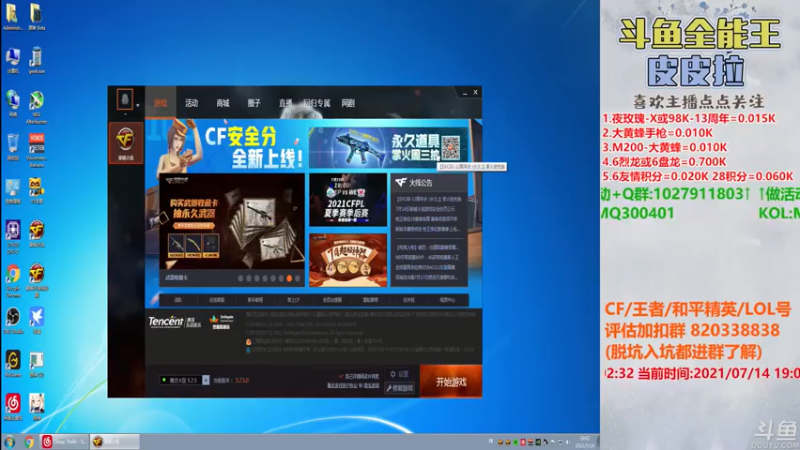Screen dimensions: 800x450
Task: Open the 设置 settings gear
Action: [x=399, y=374]
